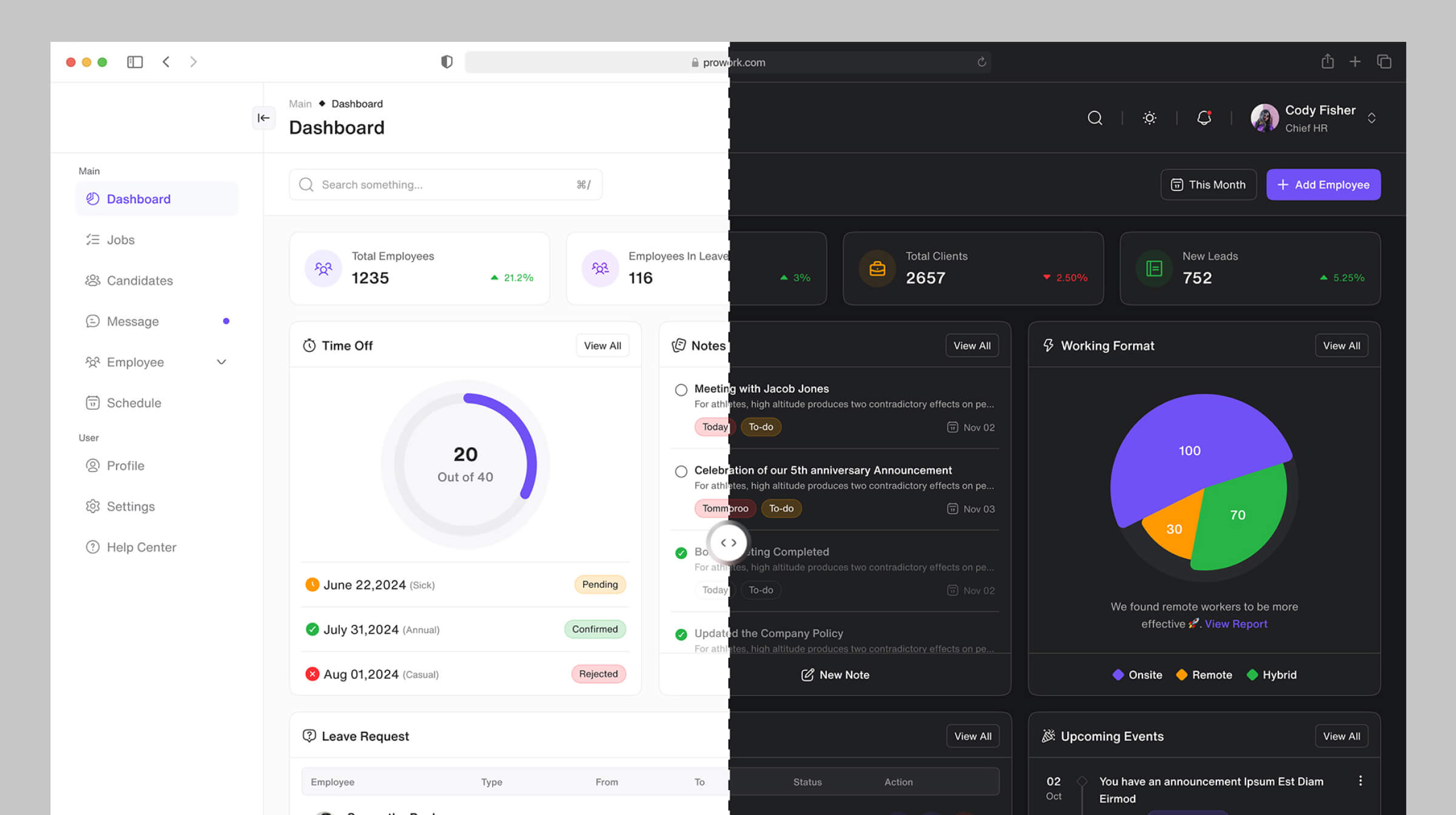Switch theme using the sun icon
The height and width of the screenshot is (815, 1456).
1149,118
